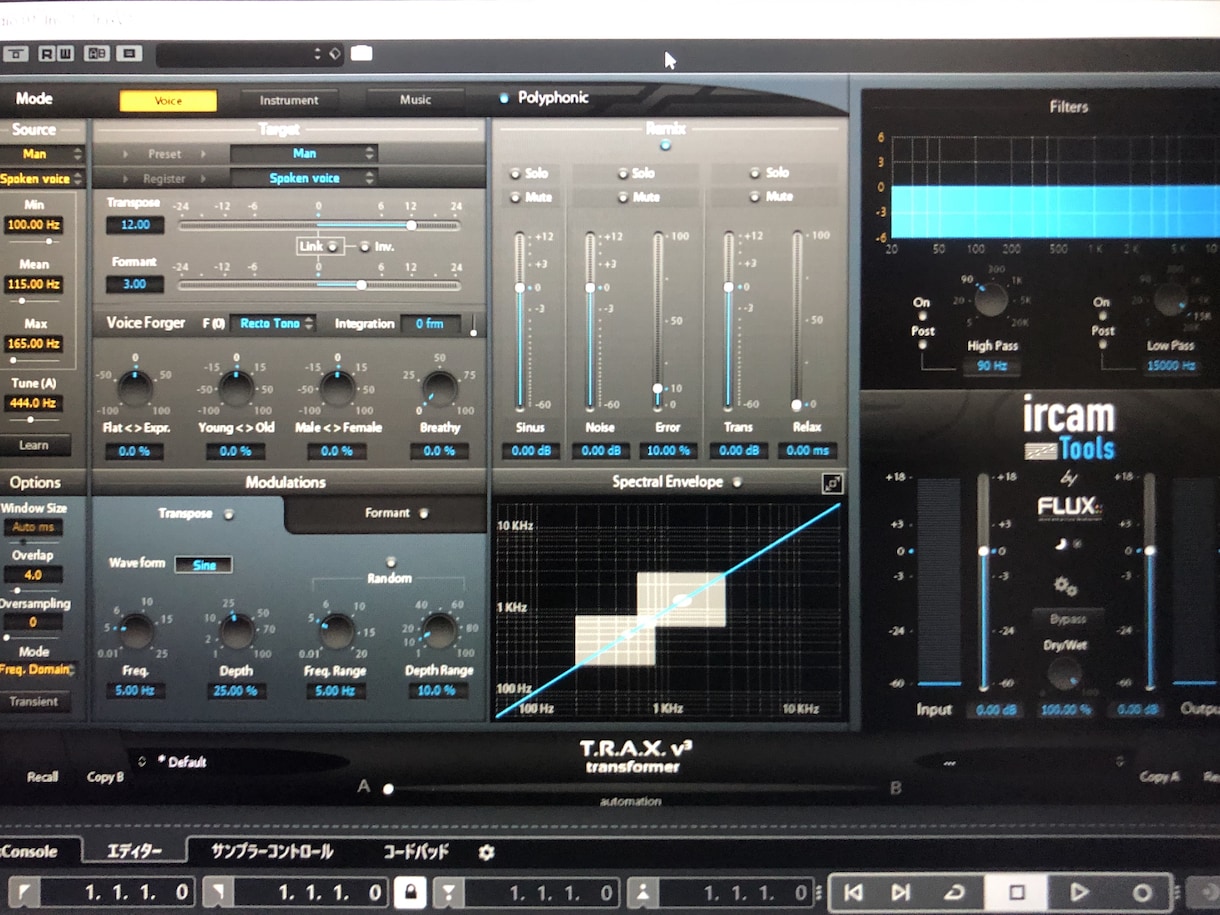
Task: Select the Music mode tab
Action: pos(415,100)
